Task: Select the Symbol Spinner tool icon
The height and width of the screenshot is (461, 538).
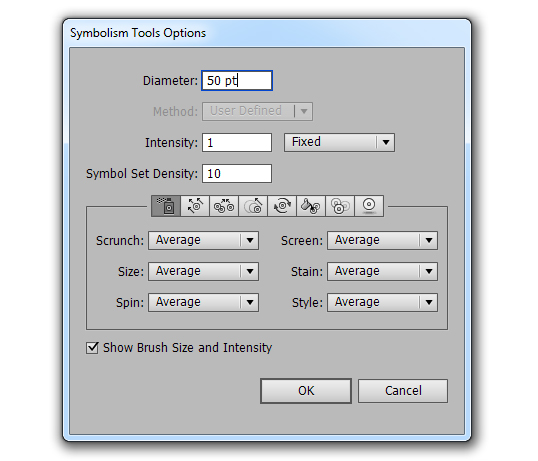Action: [x=282, y=206]
